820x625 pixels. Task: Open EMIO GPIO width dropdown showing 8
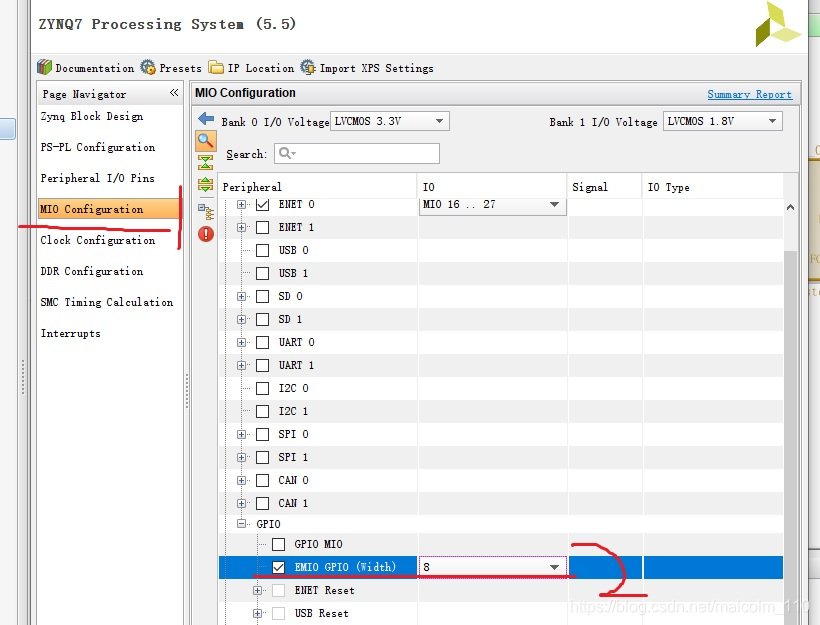pyautogui.click(x=492, y=567)
